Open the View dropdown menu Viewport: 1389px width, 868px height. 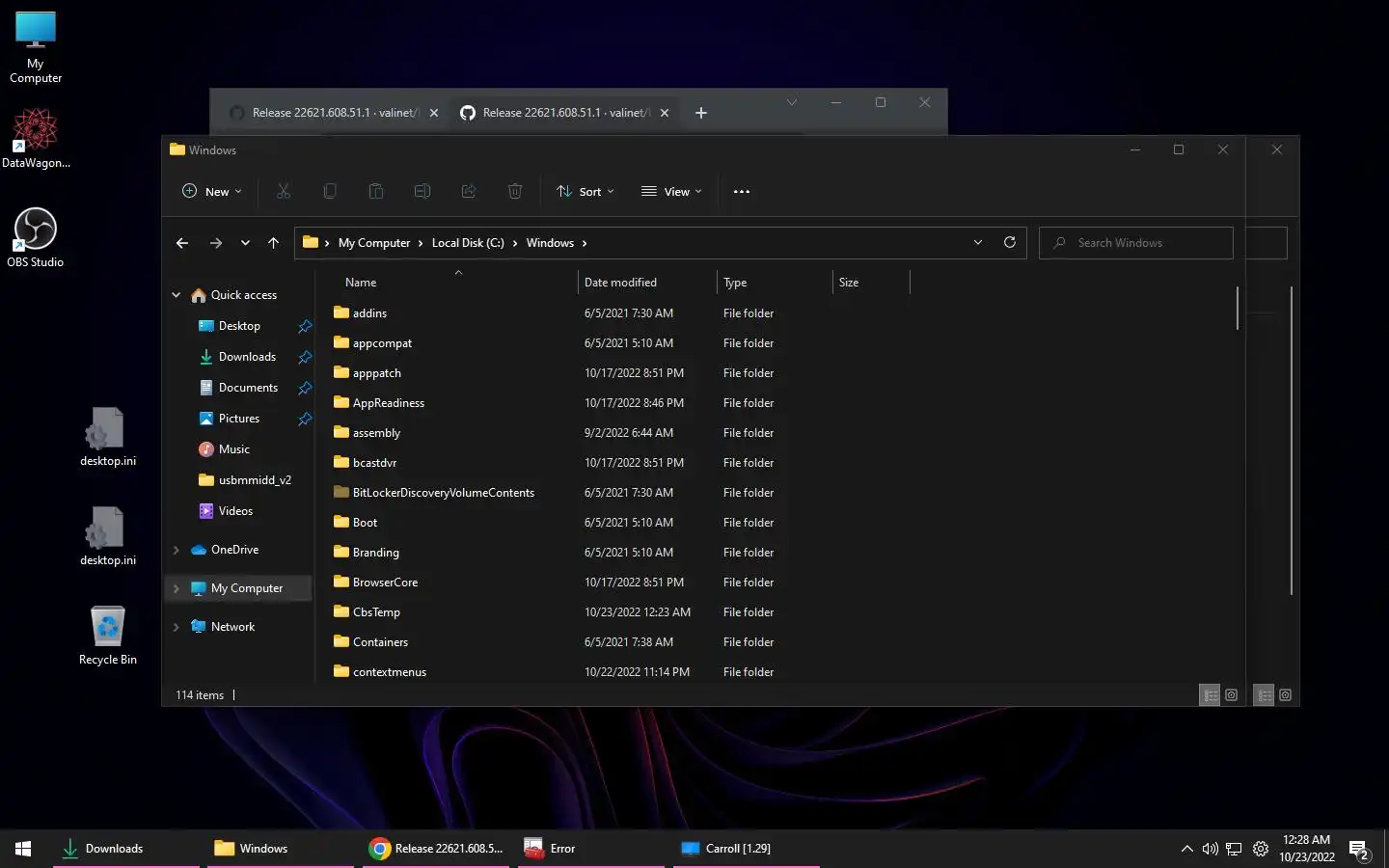[x=672, y=191]
